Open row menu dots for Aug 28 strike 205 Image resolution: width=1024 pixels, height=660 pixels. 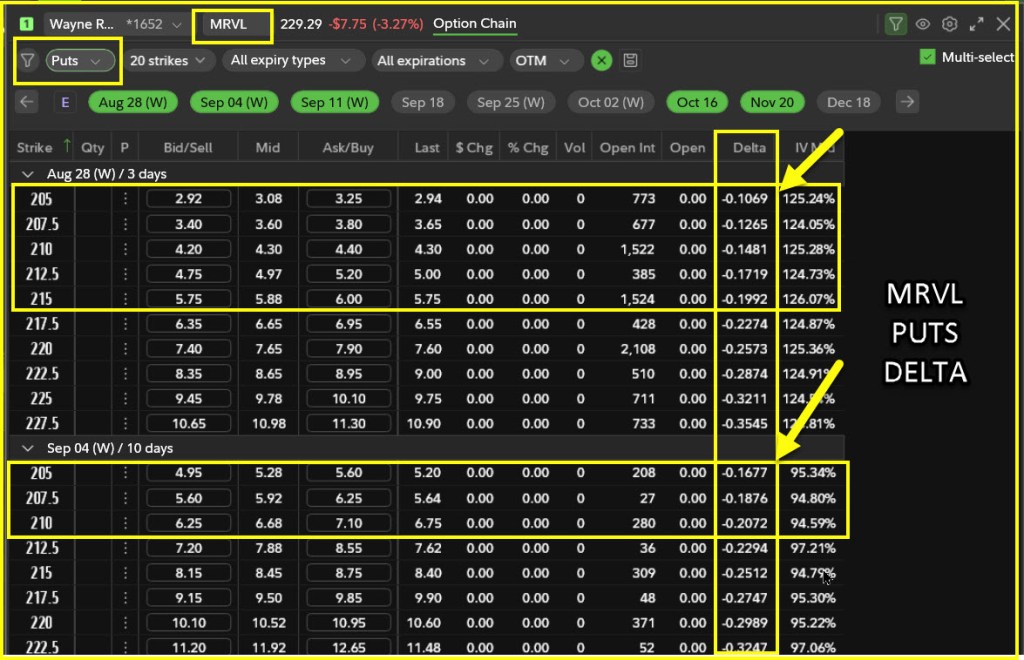pos(125,199)
